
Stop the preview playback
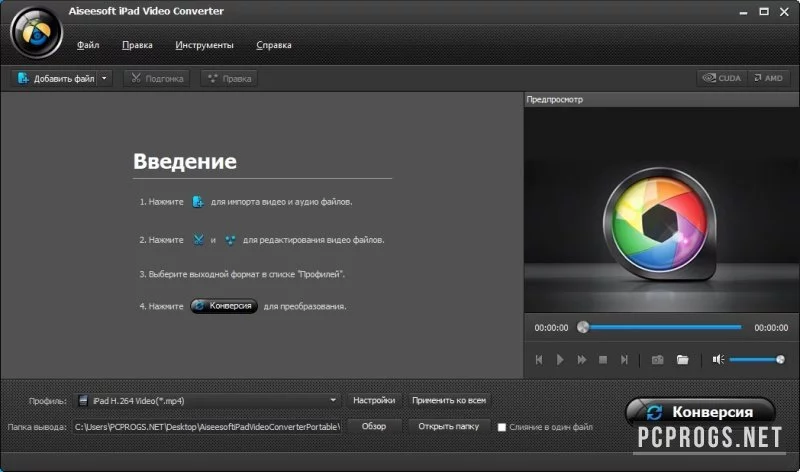(603, 360)
